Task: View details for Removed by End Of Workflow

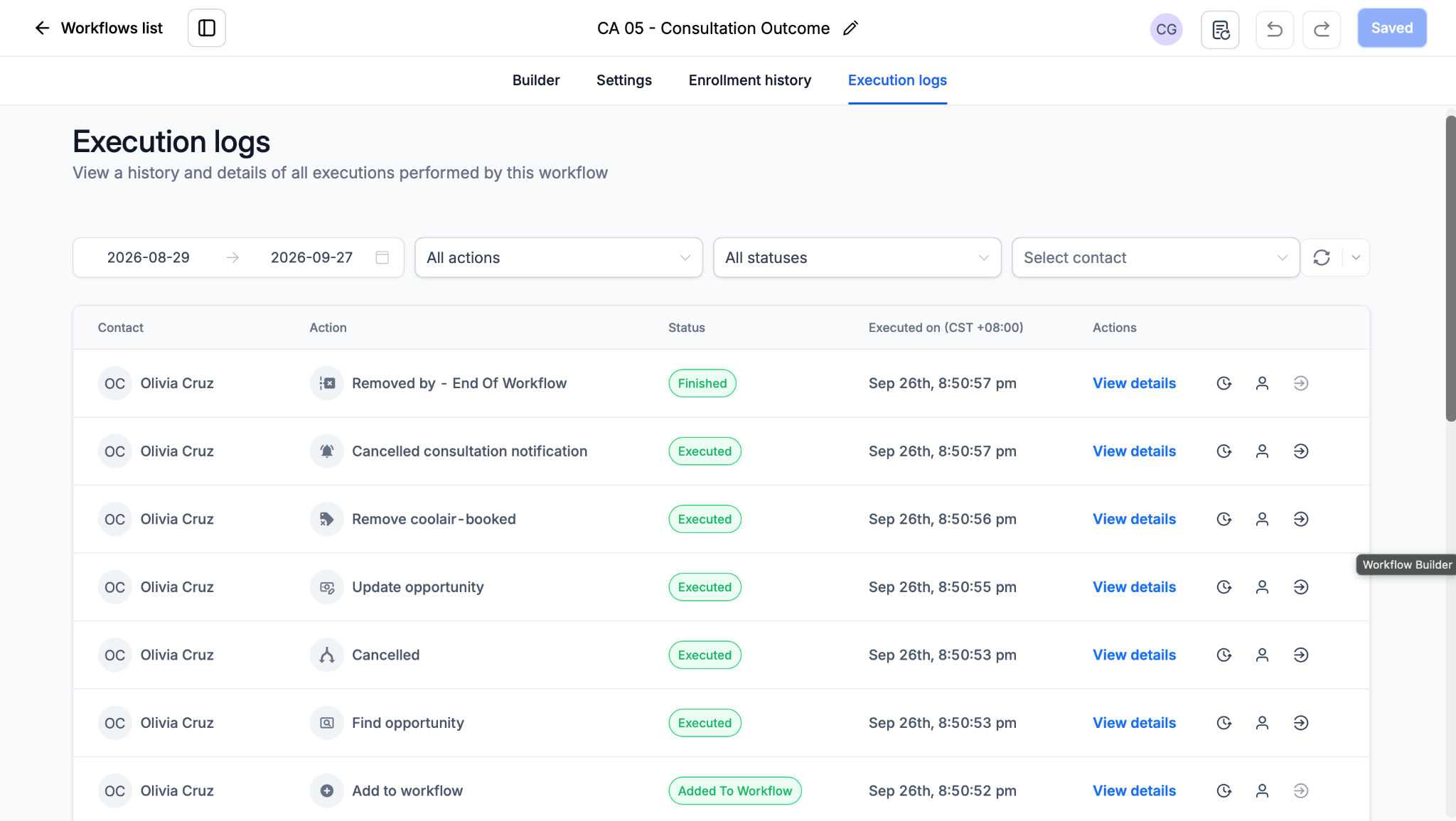Action: [1134, 383]
